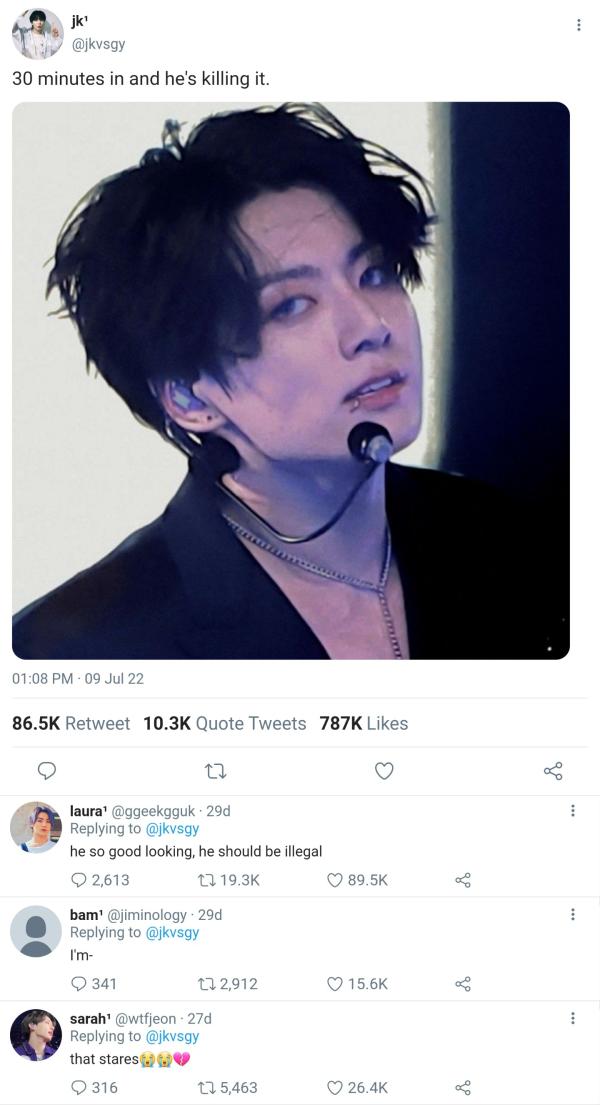Like the main tweet
This screenshot has width=600, height=1105.
click(384, 770)
